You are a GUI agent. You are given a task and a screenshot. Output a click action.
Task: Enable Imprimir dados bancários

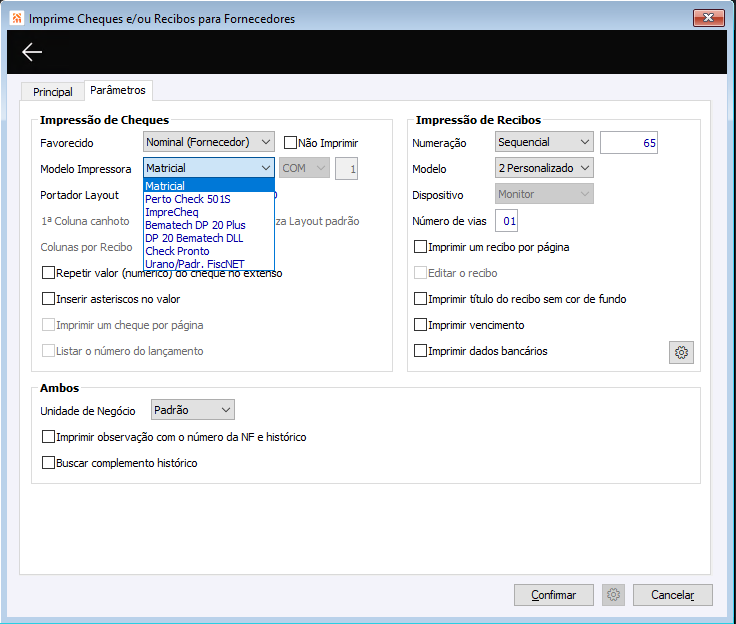tap(420, 351)
